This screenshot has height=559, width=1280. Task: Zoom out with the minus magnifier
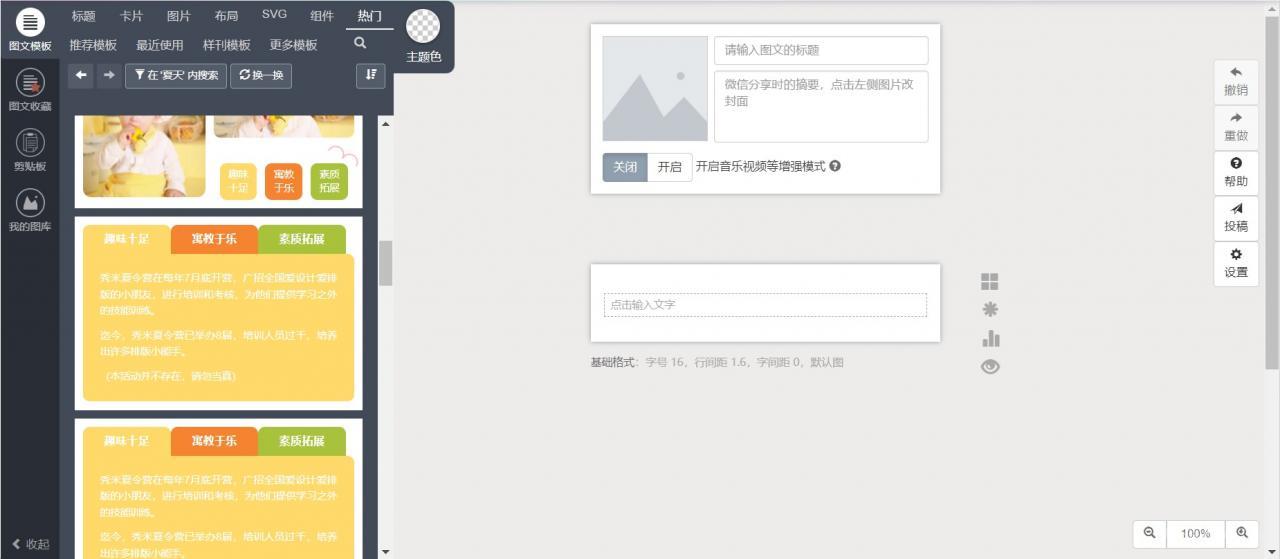(x=1149, y=533)
